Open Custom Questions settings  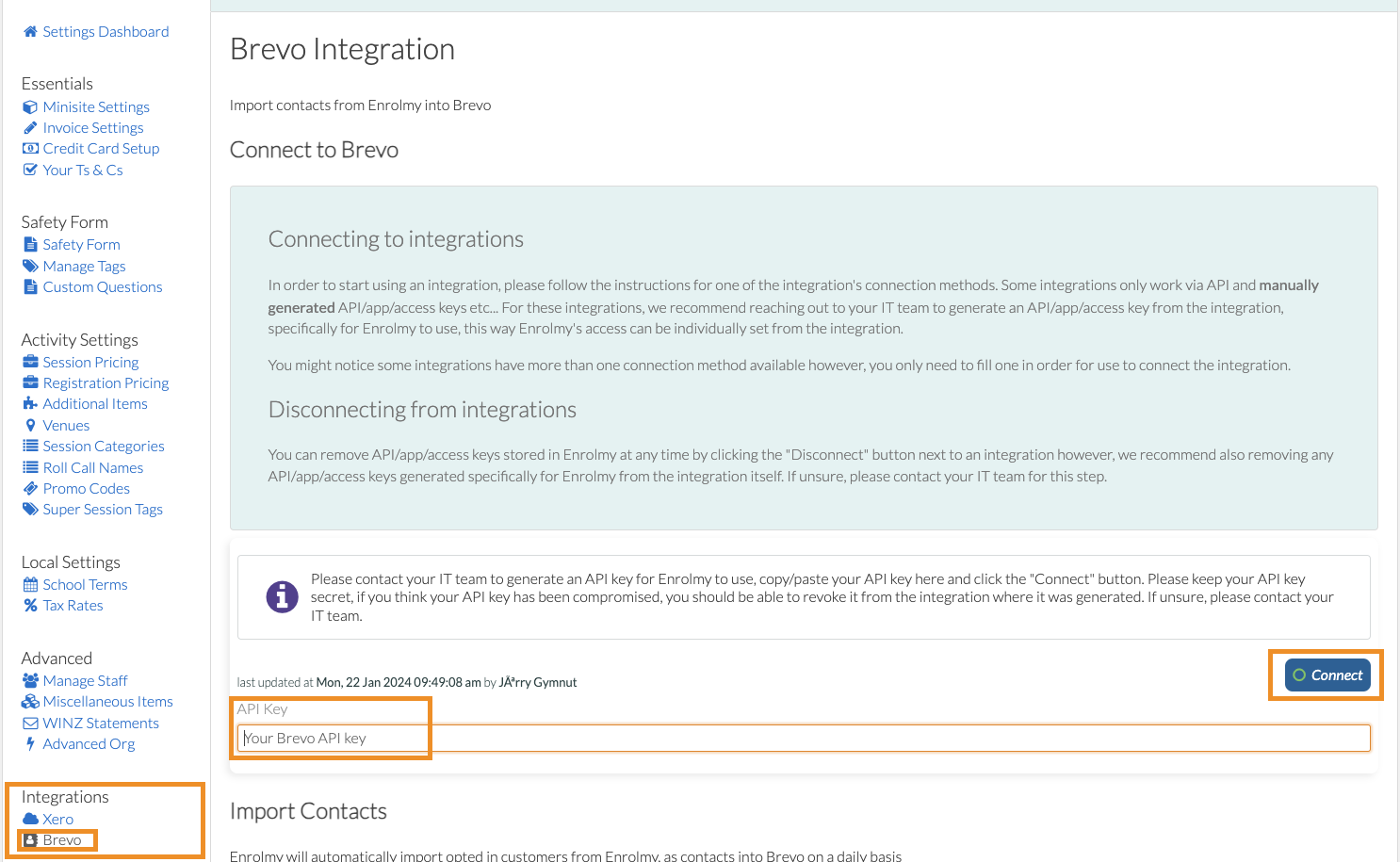103,287
